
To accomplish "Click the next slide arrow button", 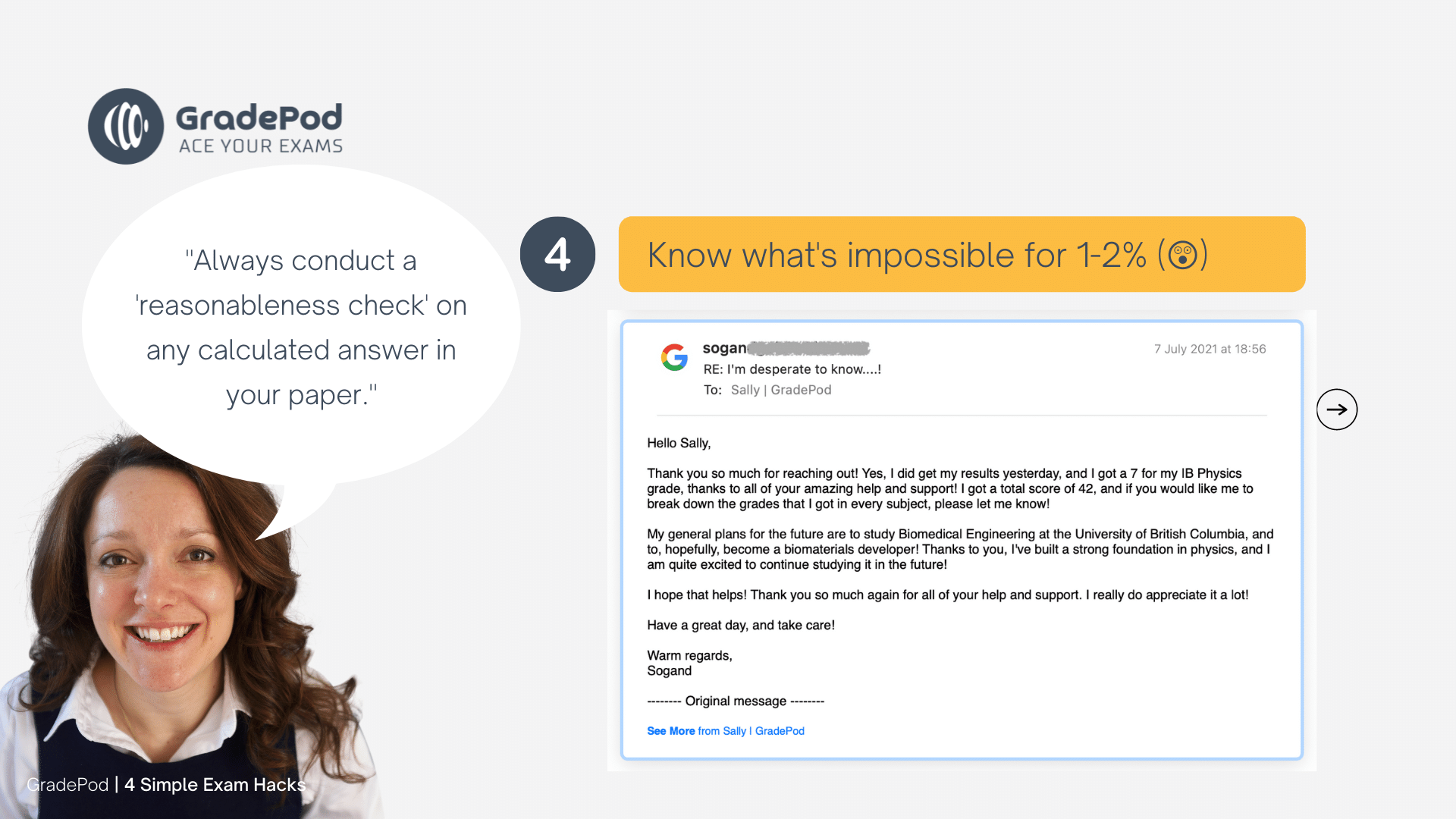I will (x=1337, y=409).
